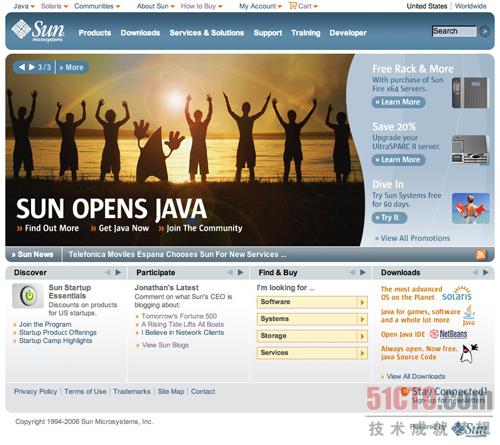Go to previous Participate panel
This screenshot has height=445, width=500.
point(230,272)
